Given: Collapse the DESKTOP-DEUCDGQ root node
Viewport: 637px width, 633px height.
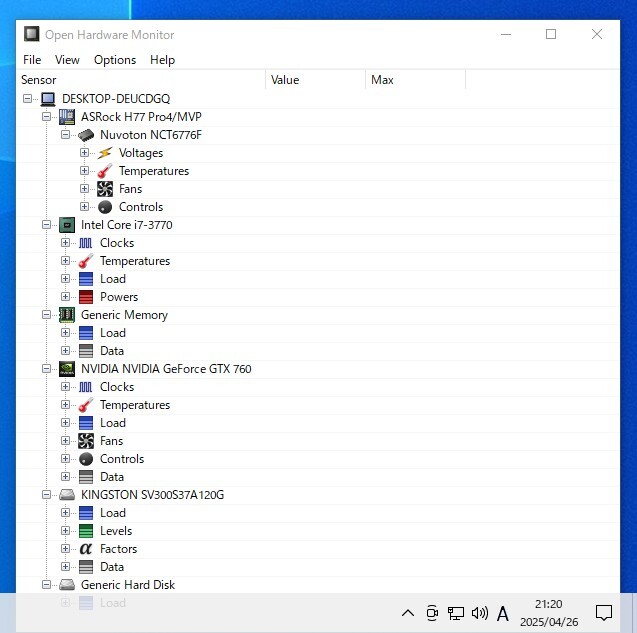Looking at the screenshot, I should 27,99.
